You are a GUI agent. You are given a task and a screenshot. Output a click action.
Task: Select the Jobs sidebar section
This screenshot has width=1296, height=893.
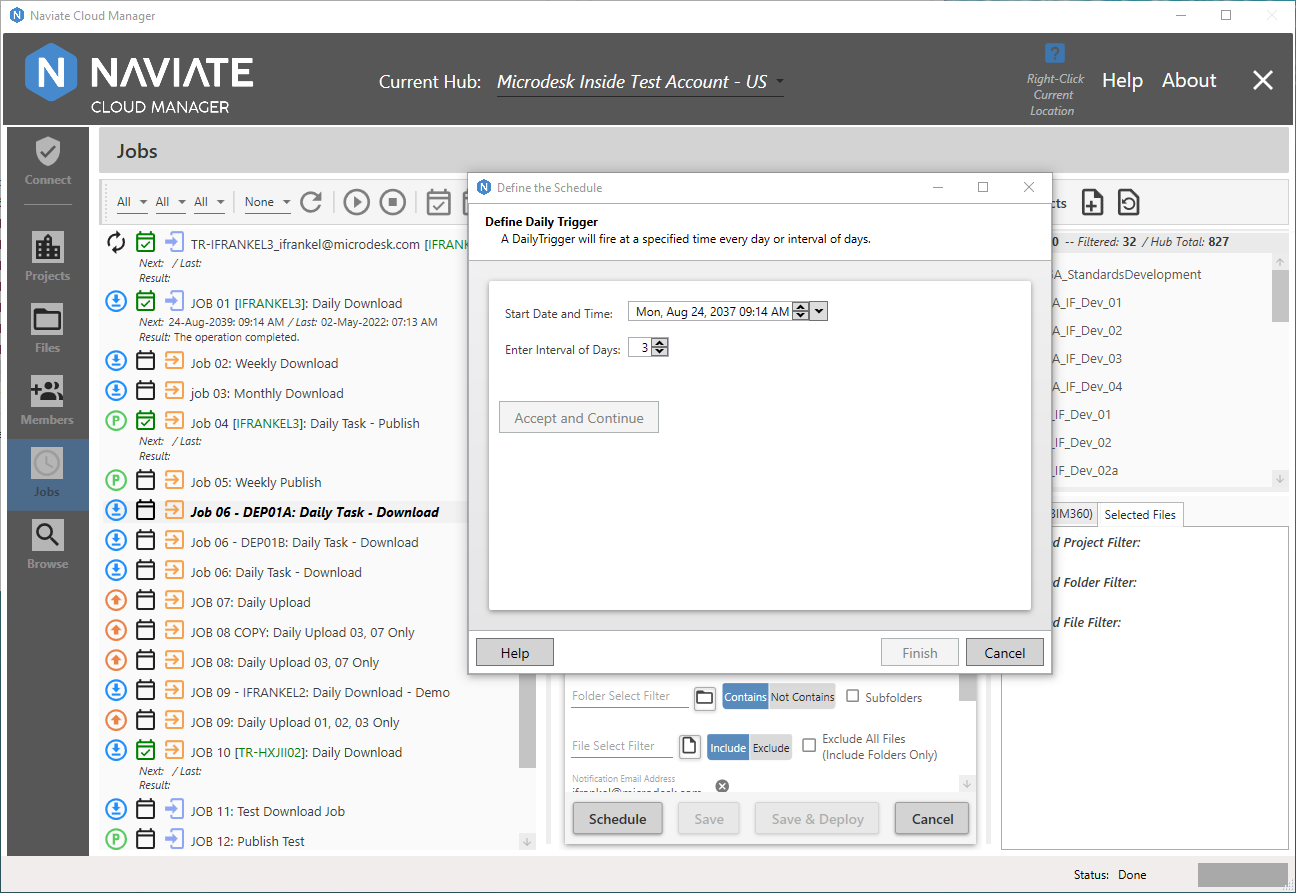[48, 474]
